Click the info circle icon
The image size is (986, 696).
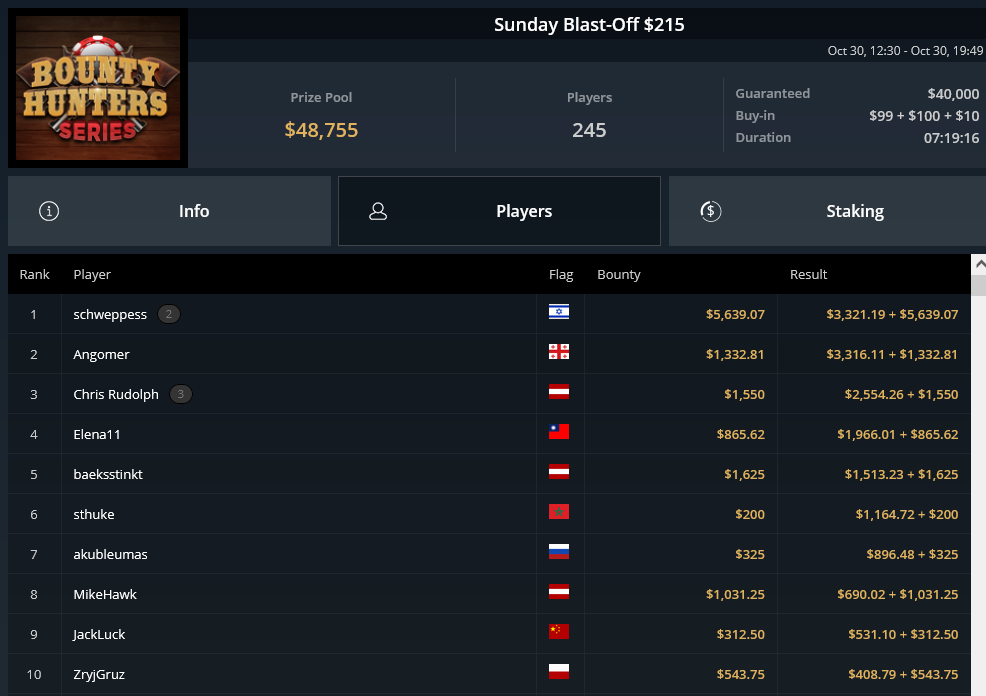coord(49,211)
